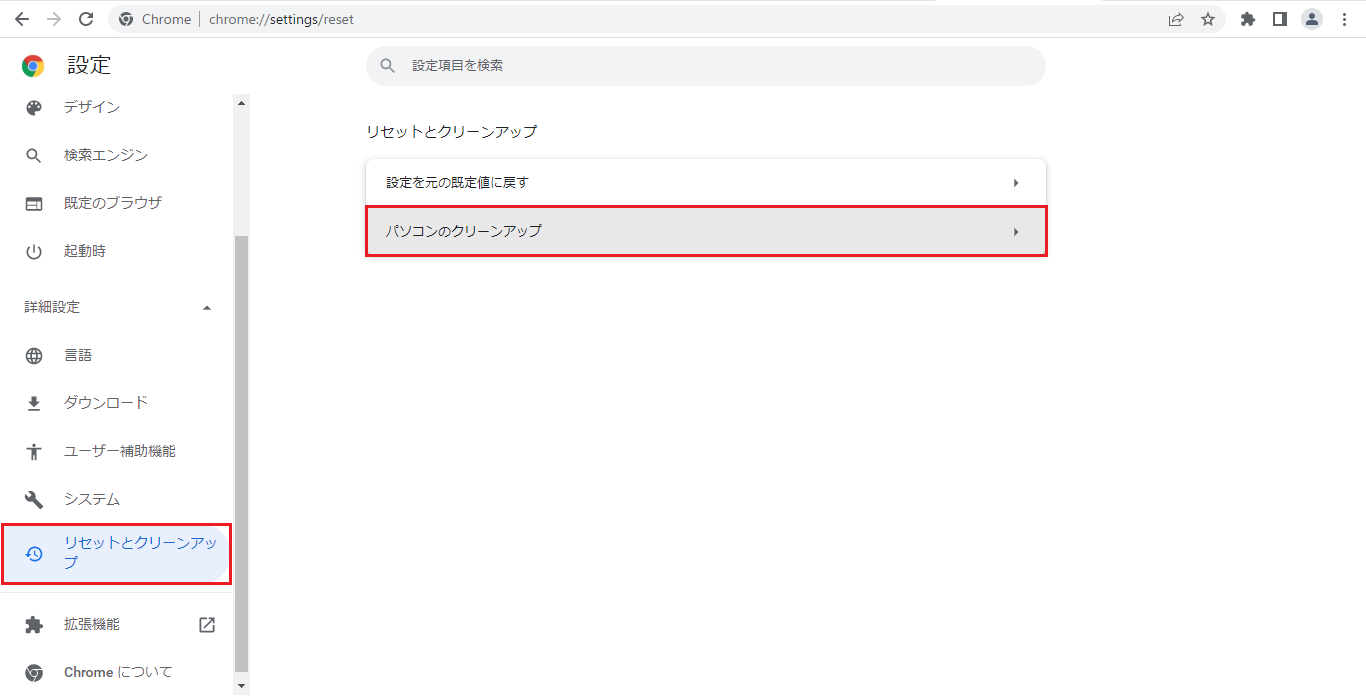Open the Extensions puzzle icon in toolbar
The image size is (1366, 696).
pyautogui.click(x=1247, y=19)
